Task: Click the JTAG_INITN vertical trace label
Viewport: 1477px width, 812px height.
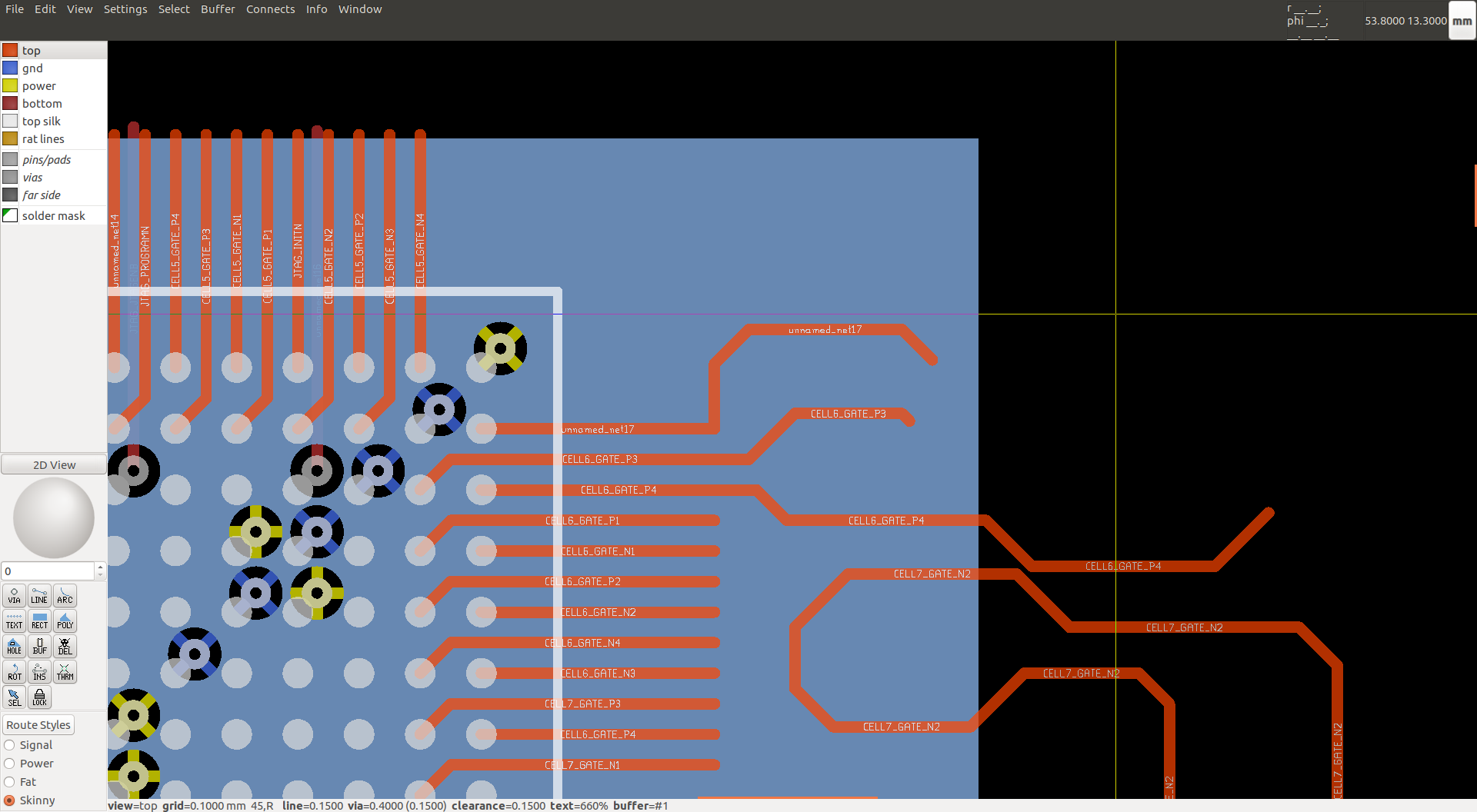Action: click(x=298, y=251)
